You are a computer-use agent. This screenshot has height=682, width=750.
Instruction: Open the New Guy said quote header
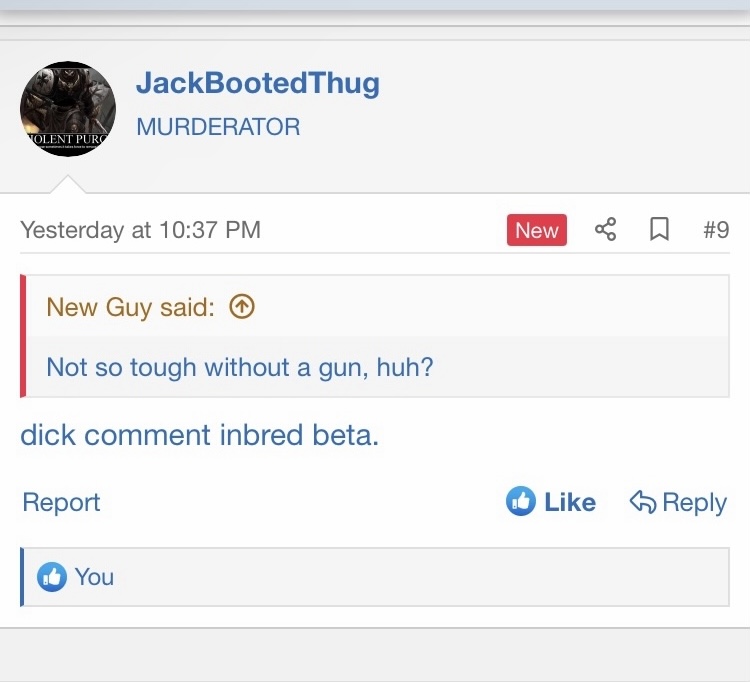pos(131,307)
